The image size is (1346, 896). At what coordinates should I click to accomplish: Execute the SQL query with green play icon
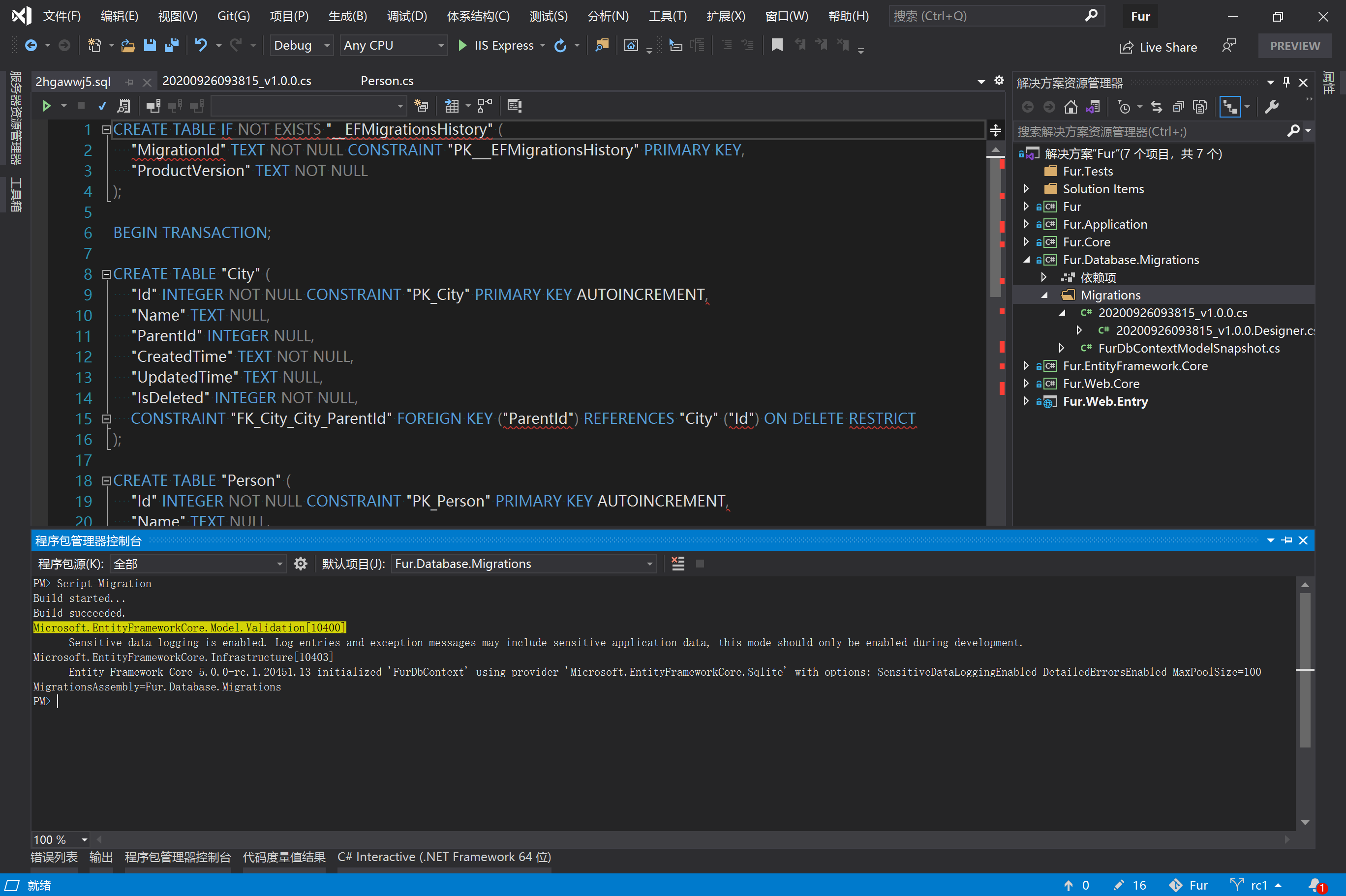click(x=47, y=106)
